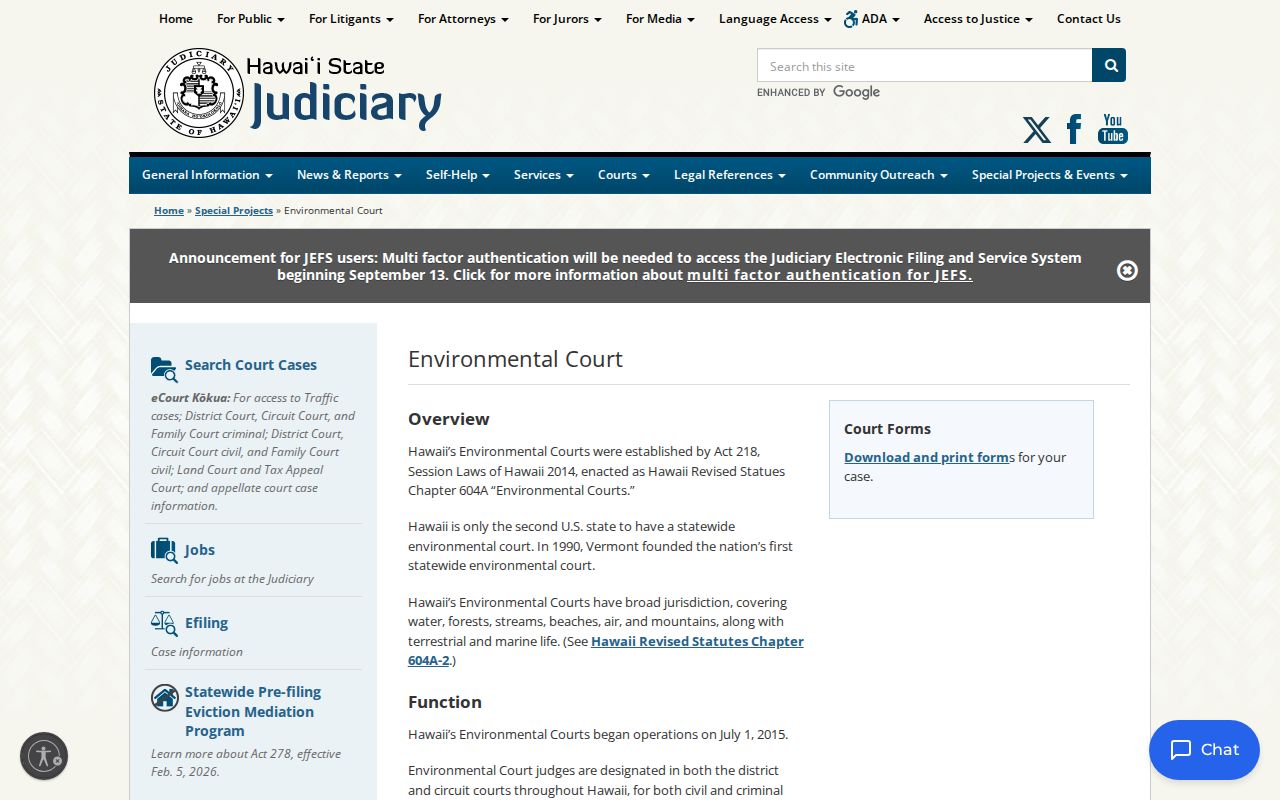Open the Search Court Cases link
The width and height of the screenshot is (1280, 800).
(x=251, y=365)
